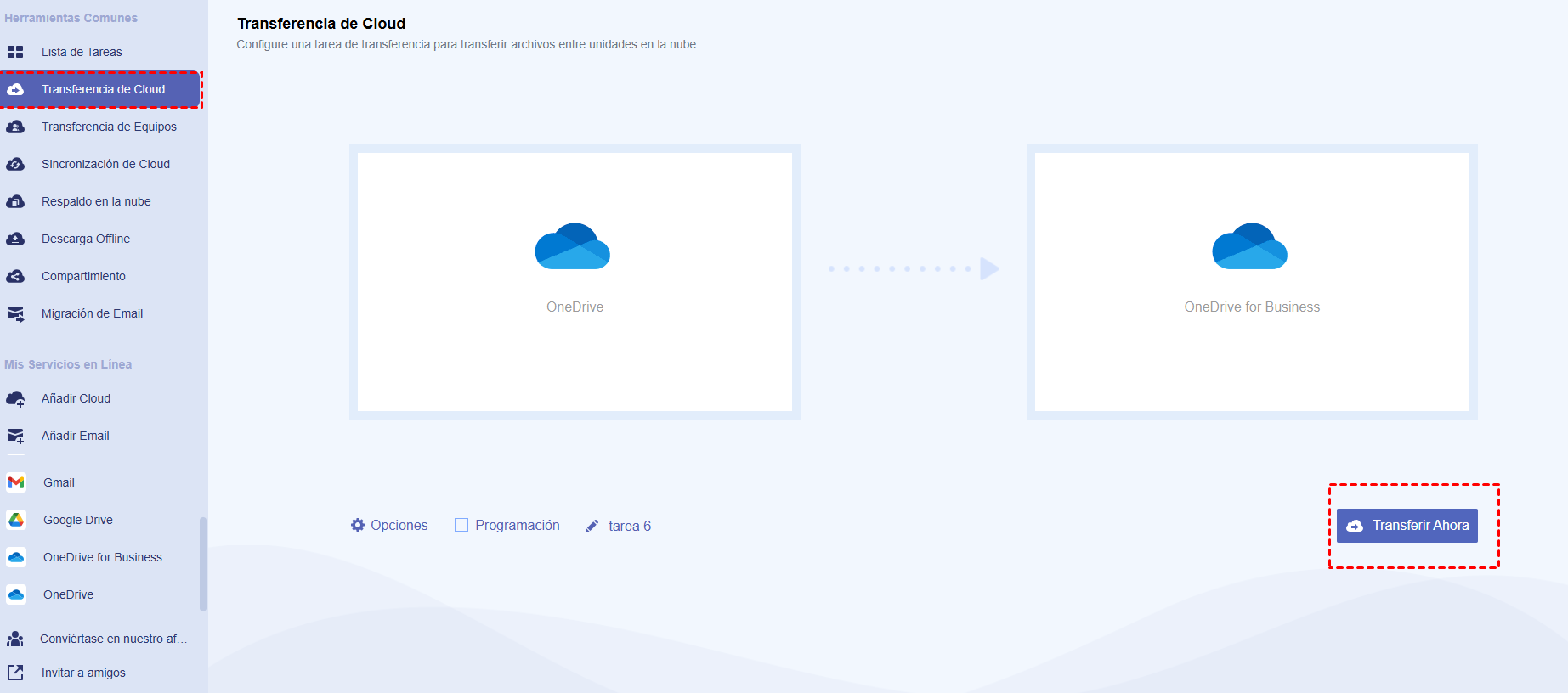Image resolution: width=1568 pixels, height=693 pixels.
Task: Click the Transferencia de Cloud sidebar icon
Action: pos(15,89)
